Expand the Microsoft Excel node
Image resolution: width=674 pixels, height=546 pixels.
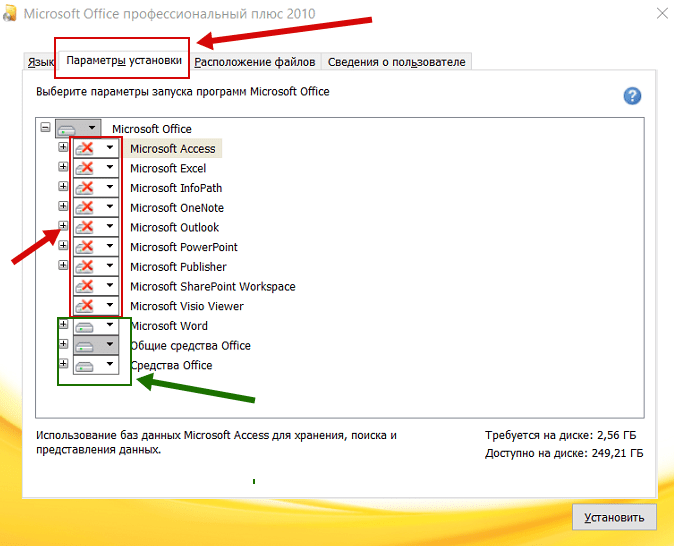click(63, 167)
